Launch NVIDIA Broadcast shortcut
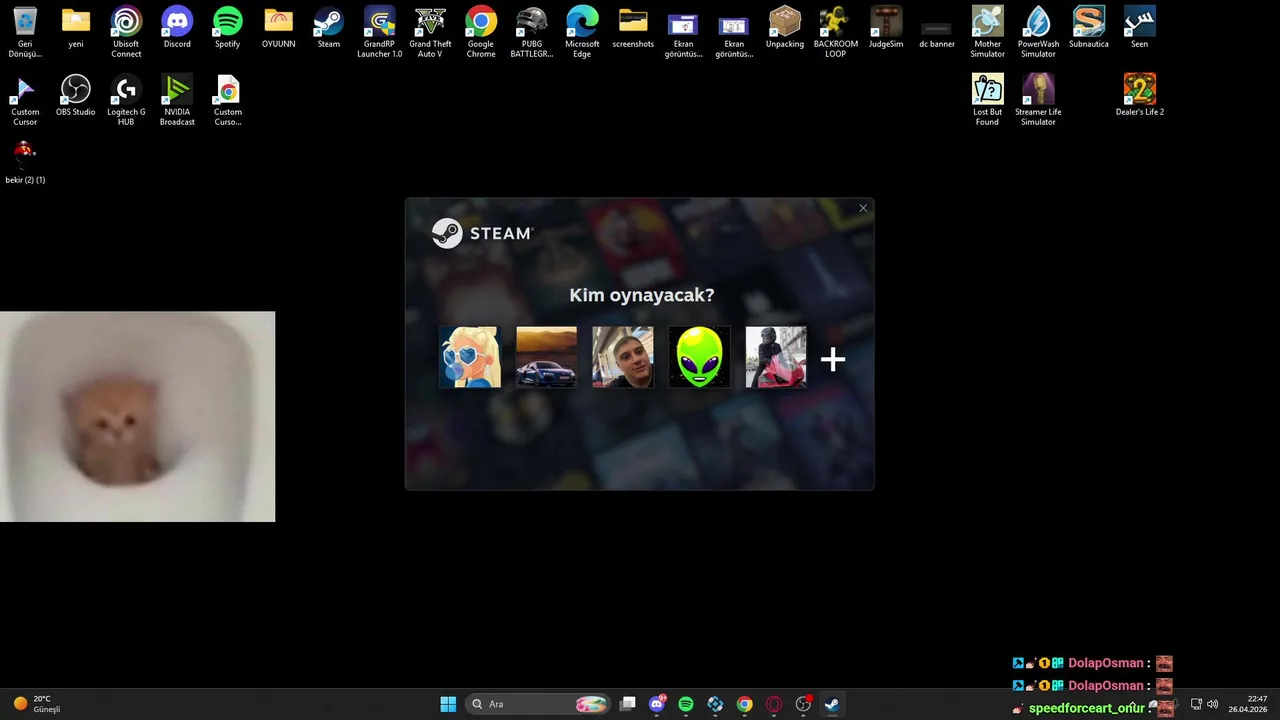This screenshot has height=720, width=1280. pyautogui.click(x=177, y=99)
